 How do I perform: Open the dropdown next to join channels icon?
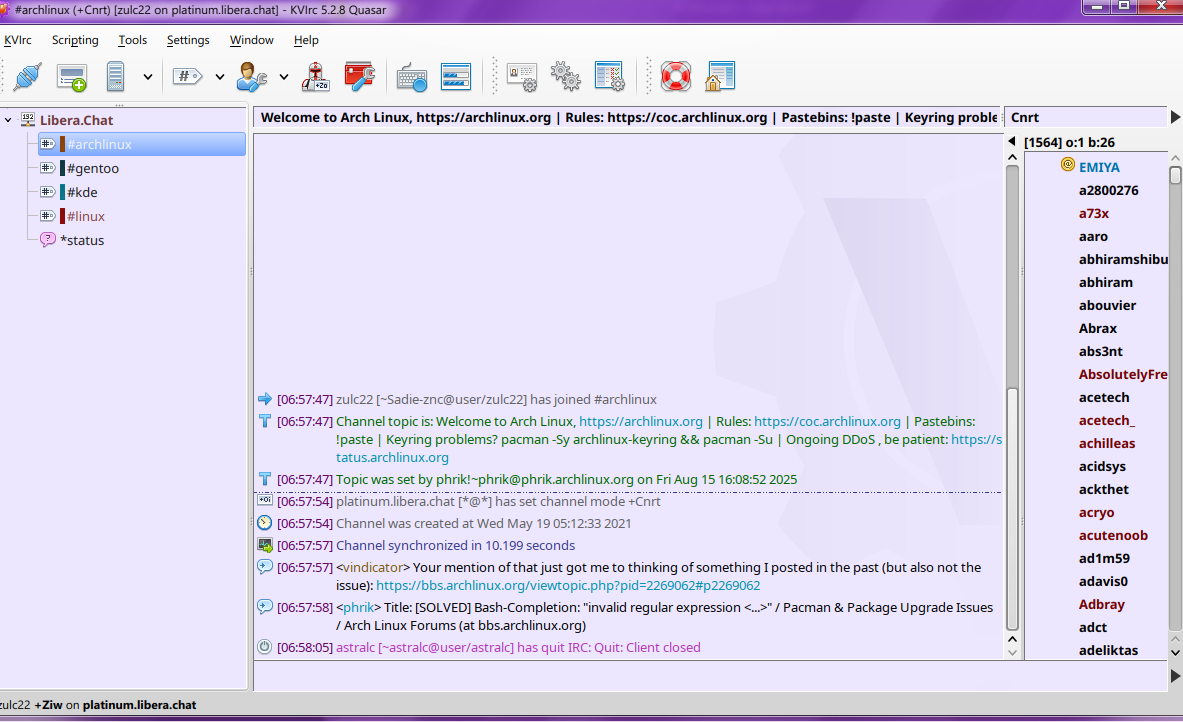click(x=219, y=76)
